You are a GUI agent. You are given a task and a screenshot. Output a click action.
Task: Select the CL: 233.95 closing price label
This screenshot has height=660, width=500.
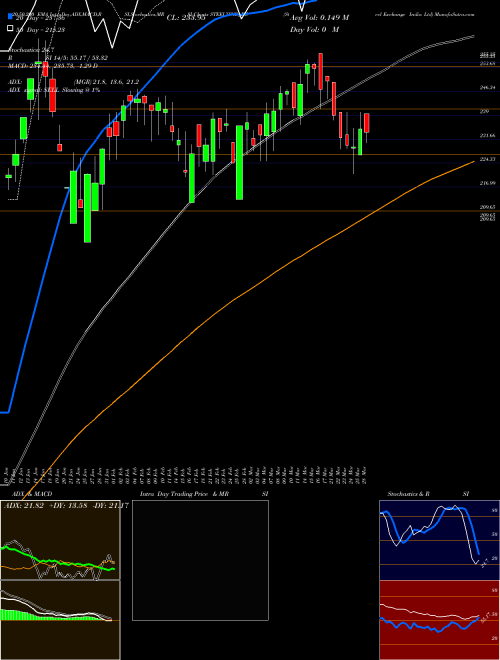coord(186,18)
